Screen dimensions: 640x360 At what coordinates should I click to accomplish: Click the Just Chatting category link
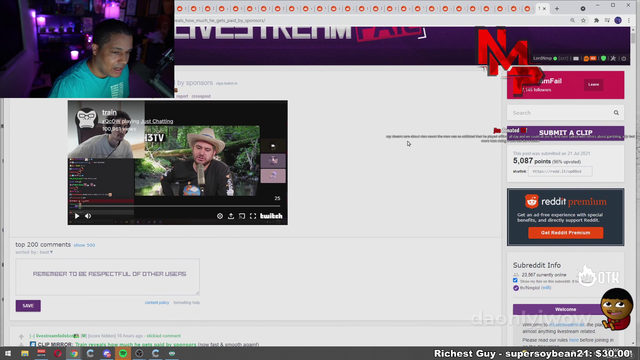click(157, 121)
